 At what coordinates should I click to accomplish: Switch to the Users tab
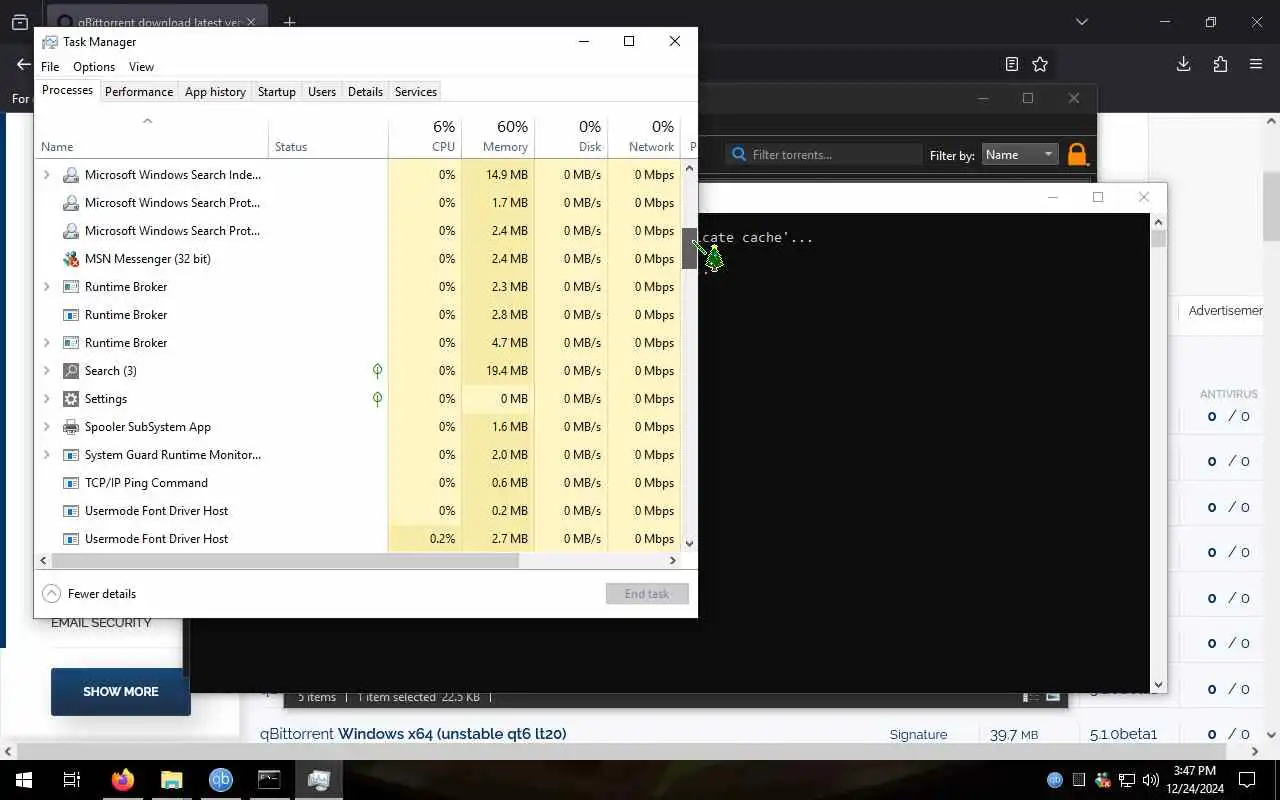pos(322,91)
